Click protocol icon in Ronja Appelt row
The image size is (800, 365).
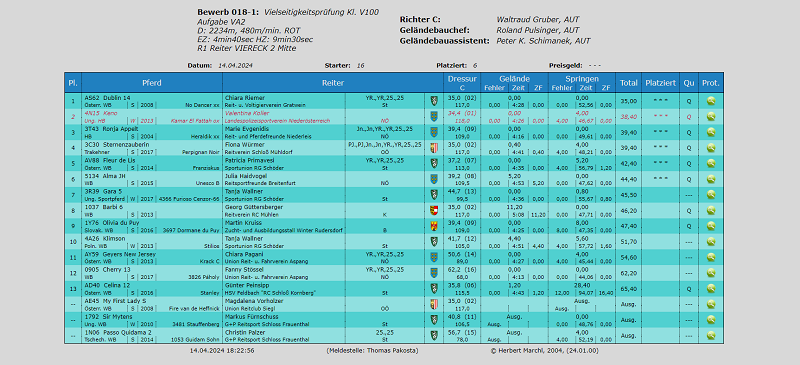pos(711,132)
